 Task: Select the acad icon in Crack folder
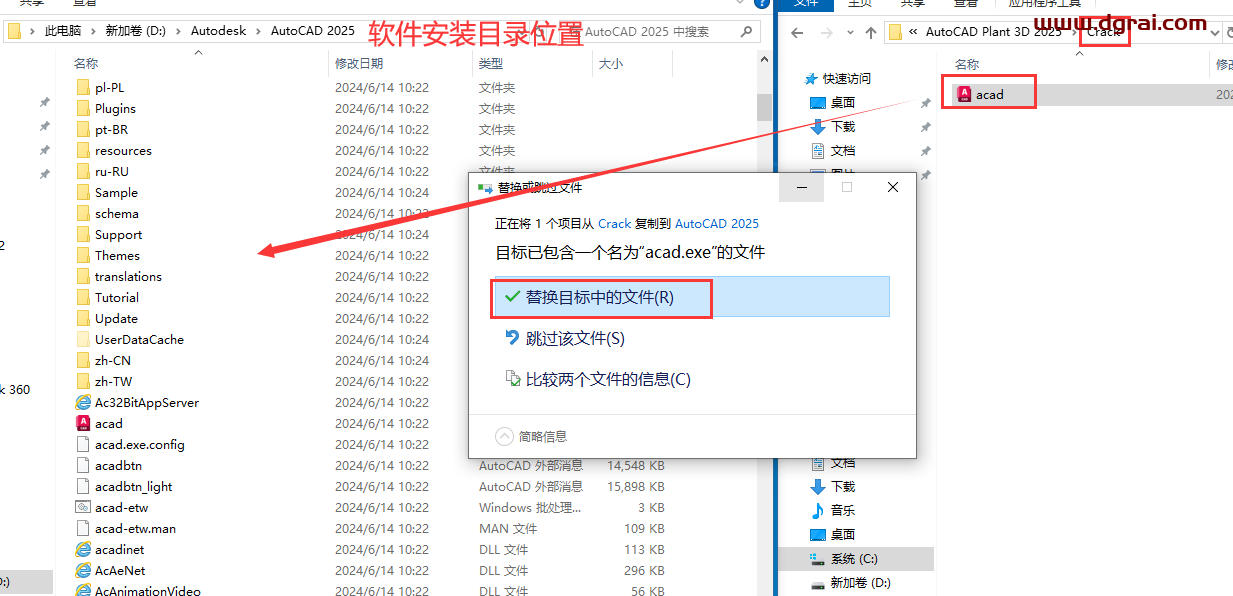964,94
